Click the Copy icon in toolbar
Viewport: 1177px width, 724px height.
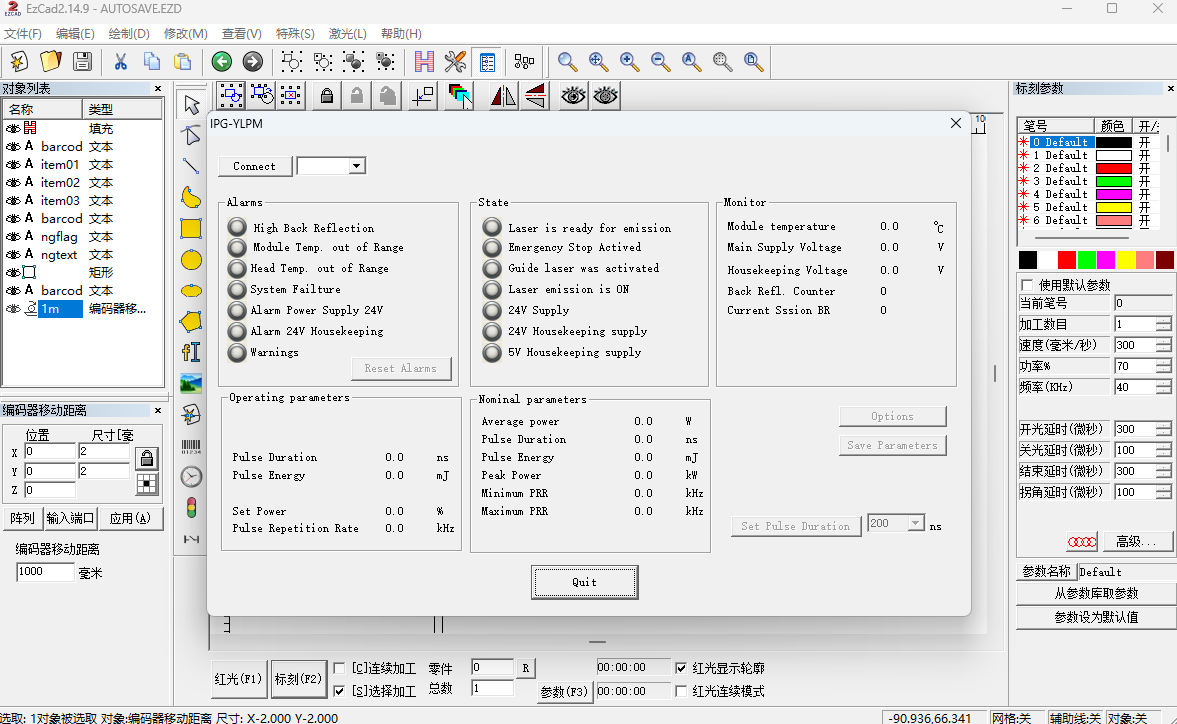pos(152,62)
